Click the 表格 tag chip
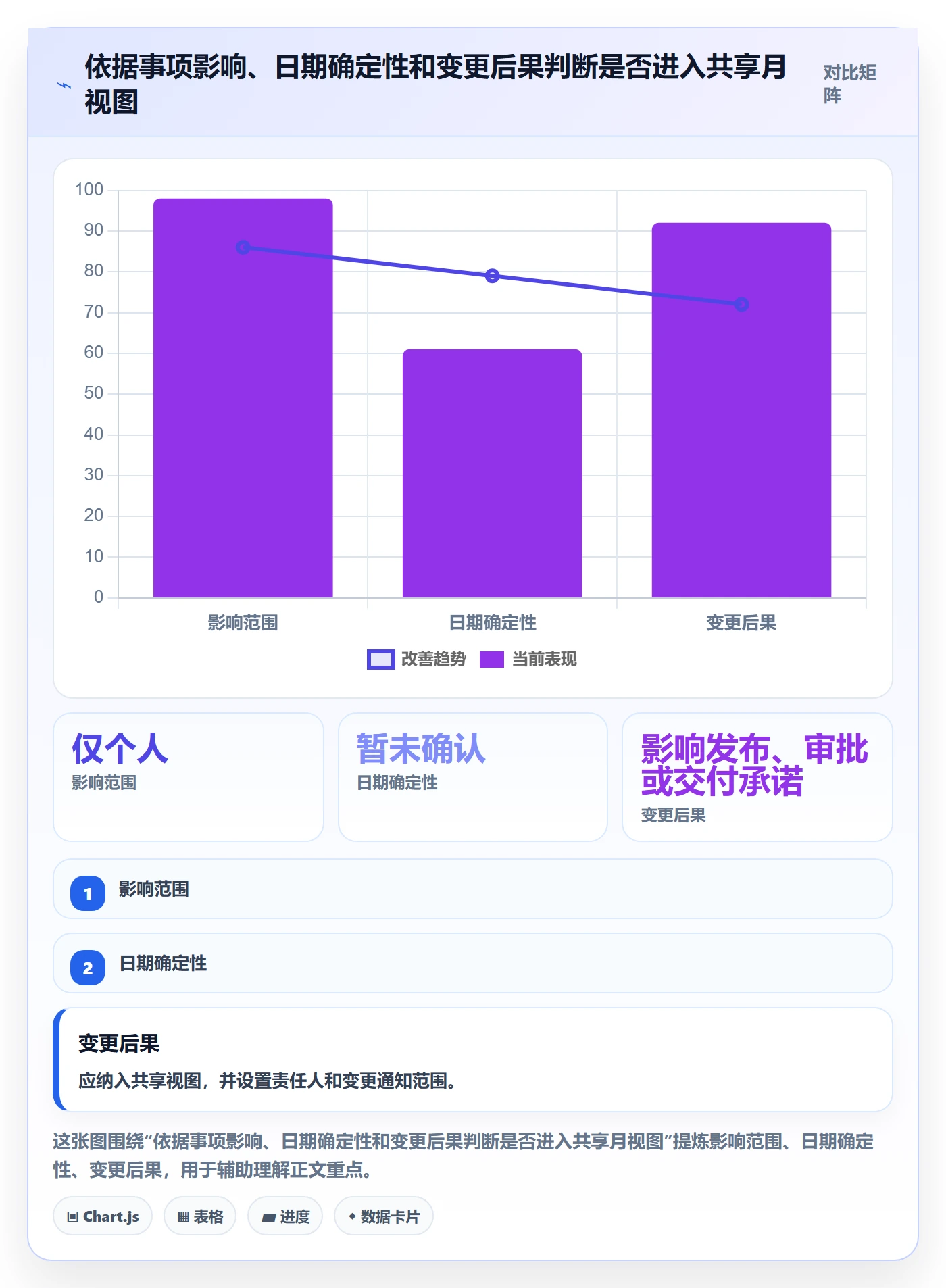 200,1216
